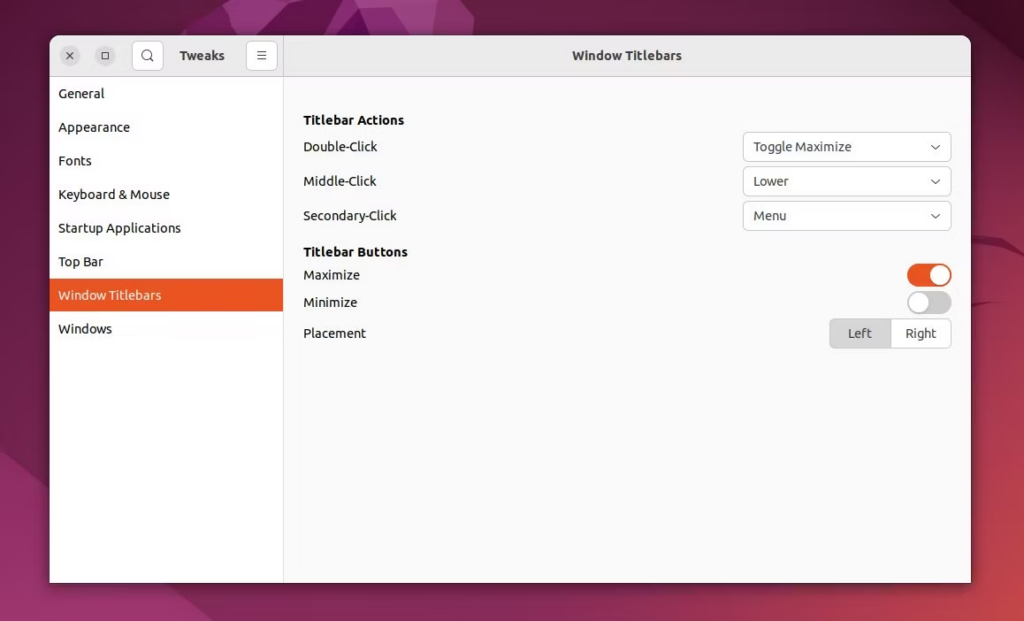1024x621 pixels.
Task: Click the Secondary-Click label
Action: pyautogui.click(x=350, y=216)
